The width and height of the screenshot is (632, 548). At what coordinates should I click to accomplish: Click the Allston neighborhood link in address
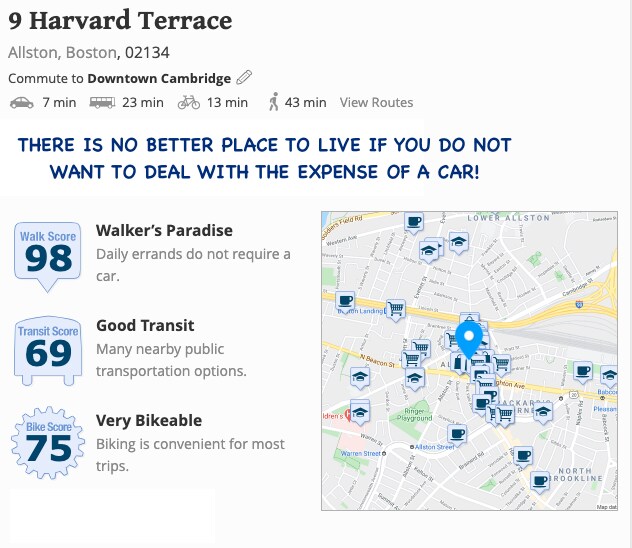tap(33, 53)
